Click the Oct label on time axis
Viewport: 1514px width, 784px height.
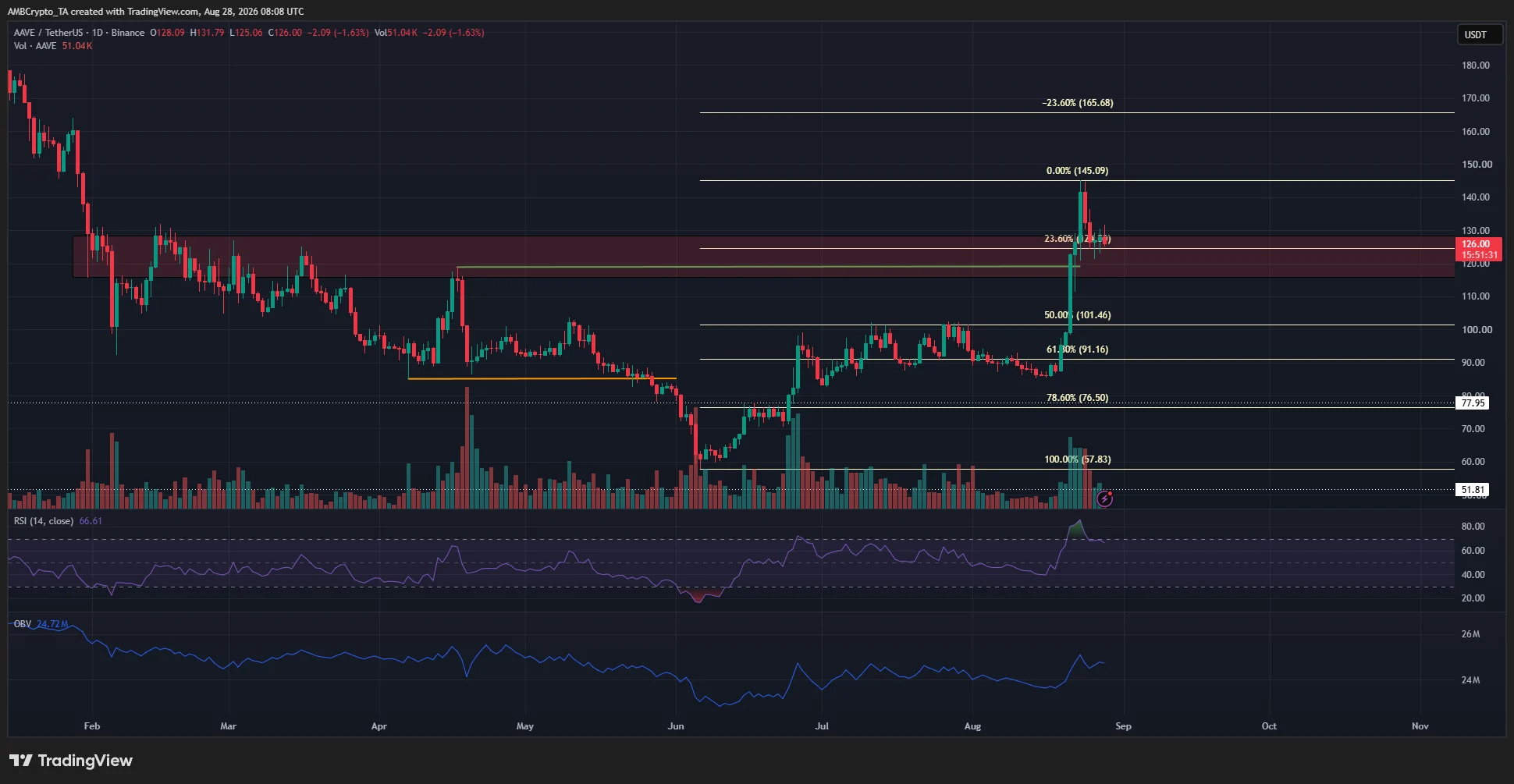coord(1269,726)
